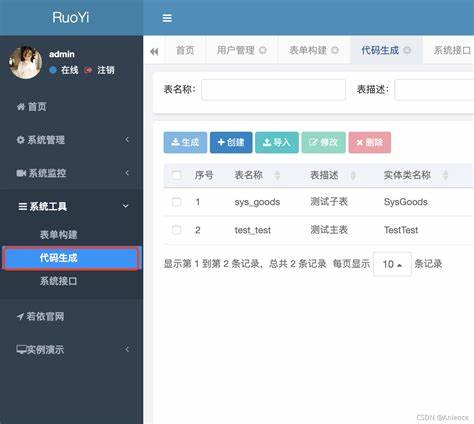Viewport: 474px width, 424px height.
Task: Close the 用户管理 tab via its x icon
Action: click(263, 50)
